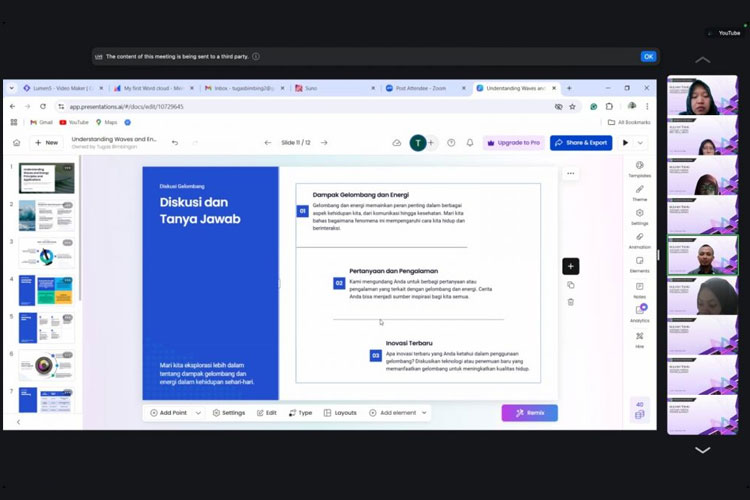The image size is (750, 500).
Task: Open the Maps bookmark
Action: point(106,122)
